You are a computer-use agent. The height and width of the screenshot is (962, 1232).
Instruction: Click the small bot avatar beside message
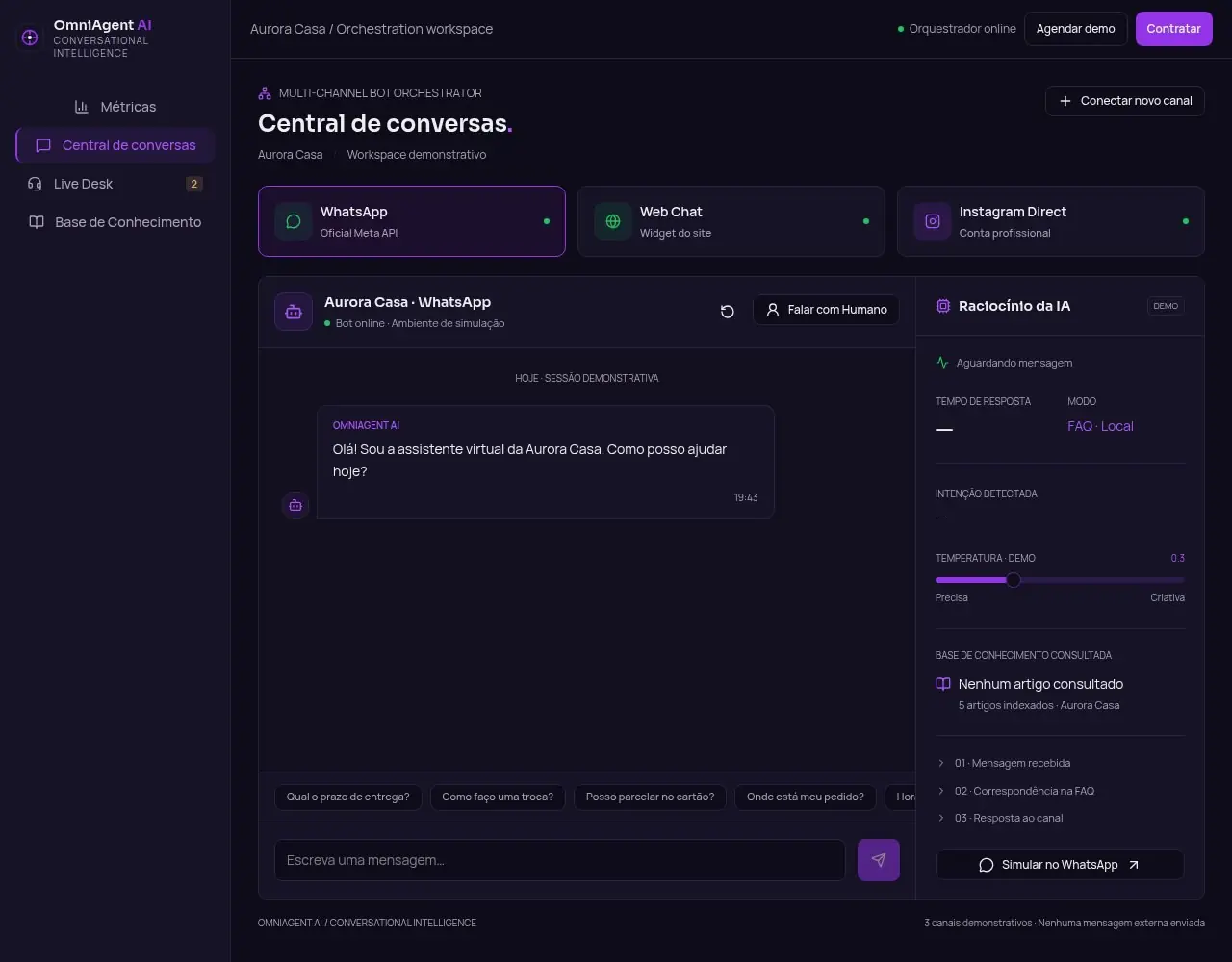pyautogui.click(x=295, y=505)
